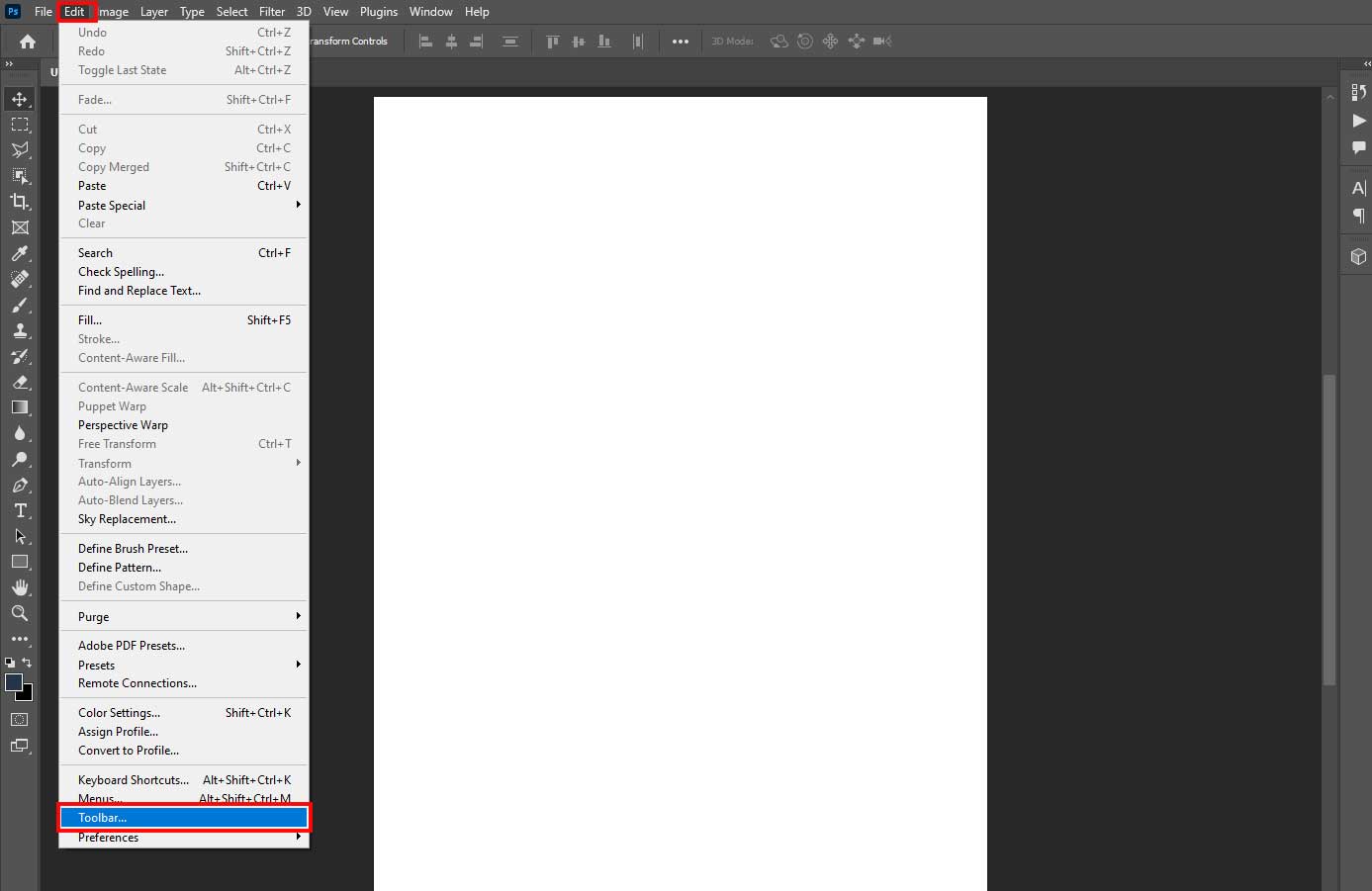
Task: Open the Edit menu
Action: click(75, 12)
